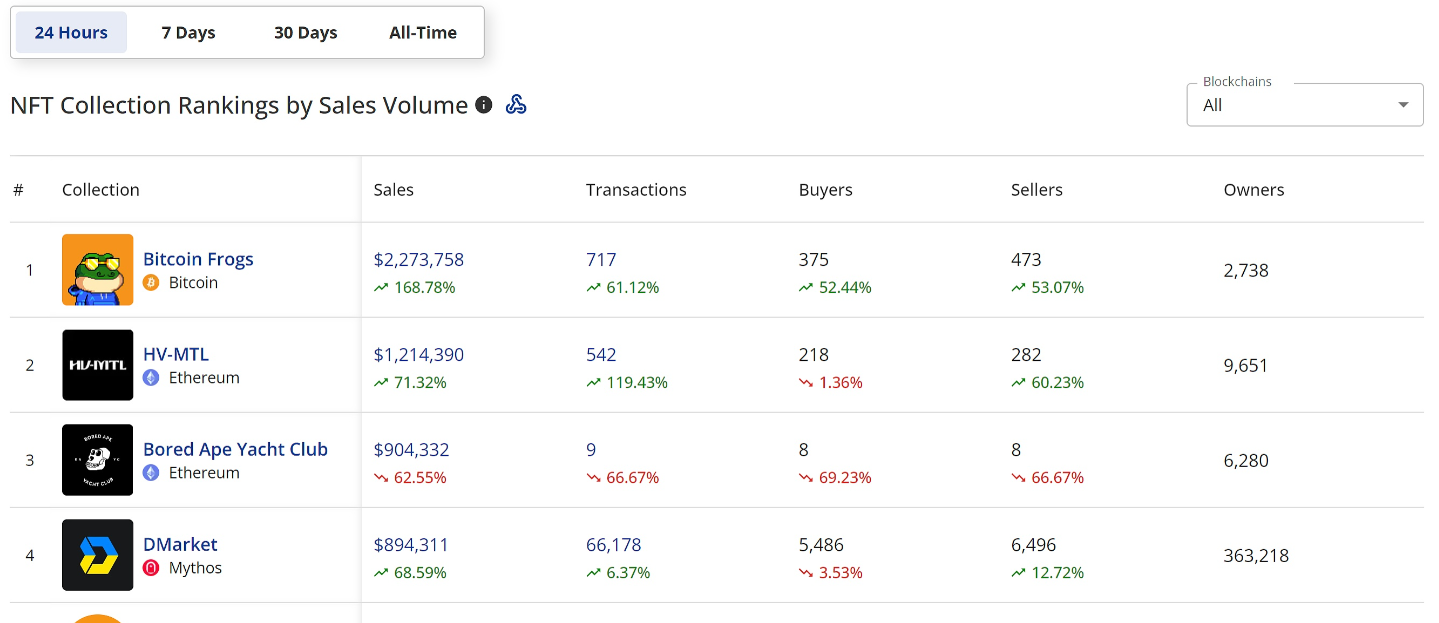This screenshot has width=1439, height=623.
Task: Expand the Blockchains dropdown arrow
Action: point(1404,105)
